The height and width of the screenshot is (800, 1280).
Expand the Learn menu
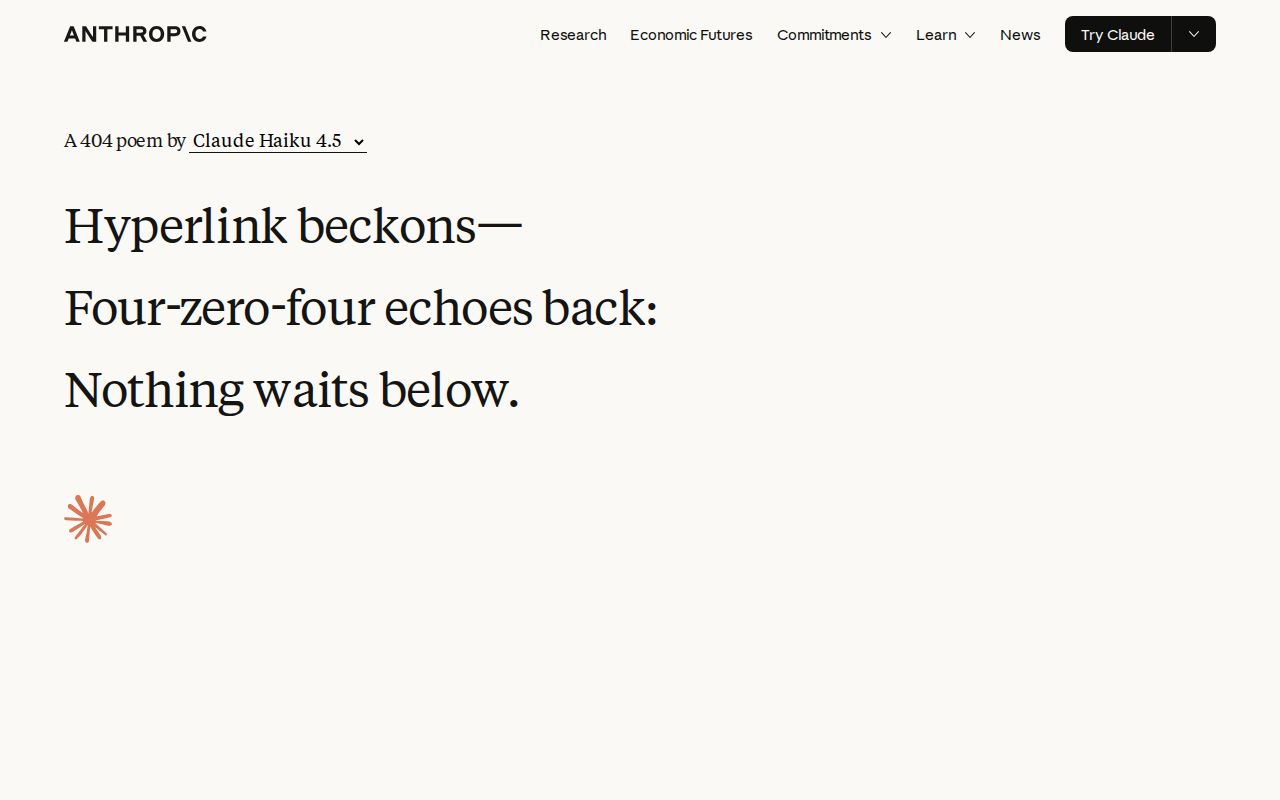[x=936, y=35]
